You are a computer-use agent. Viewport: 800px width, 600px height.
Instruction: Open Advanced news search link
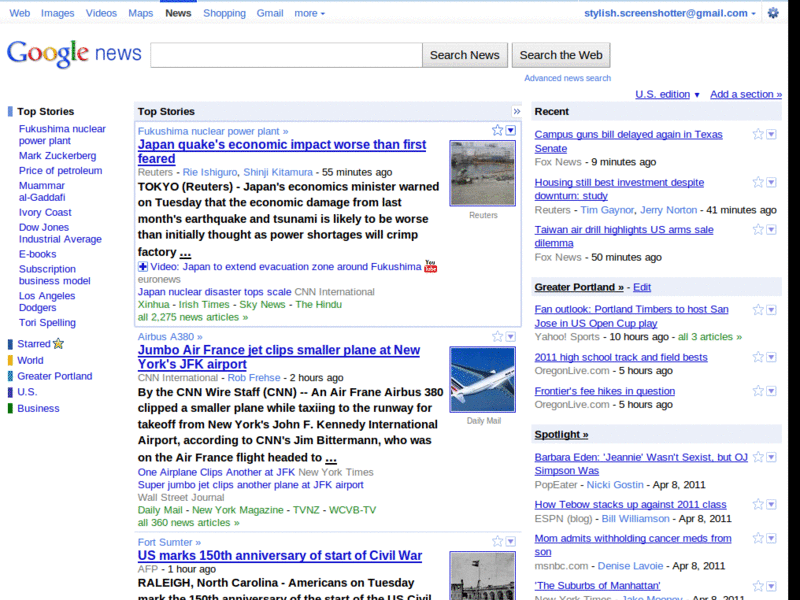tap(567, 78)
